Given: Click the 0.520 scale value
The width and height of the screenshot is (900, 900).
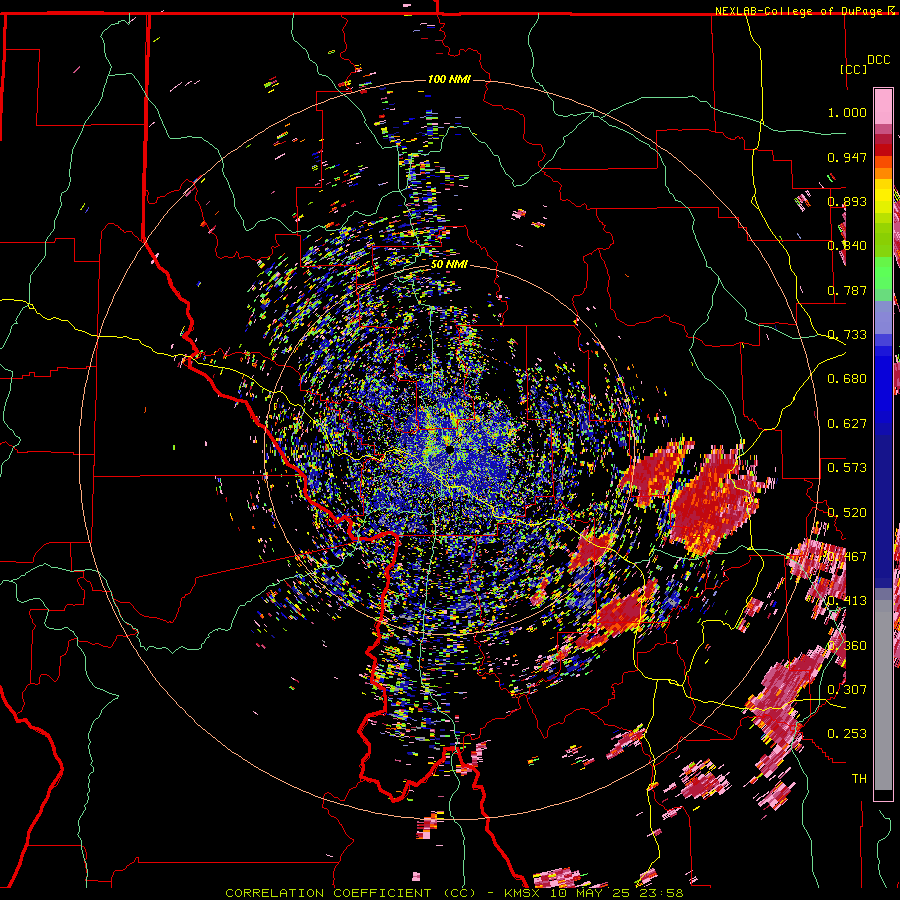Looking at the screenshot, I should pyautogui.click(x=847, y=513).
